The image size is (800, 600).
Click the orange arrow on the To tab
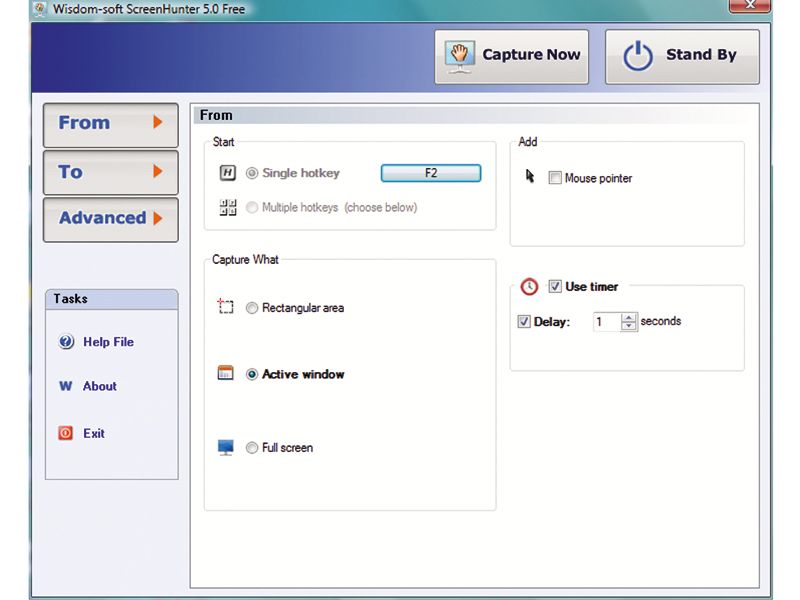pos(158,171)
